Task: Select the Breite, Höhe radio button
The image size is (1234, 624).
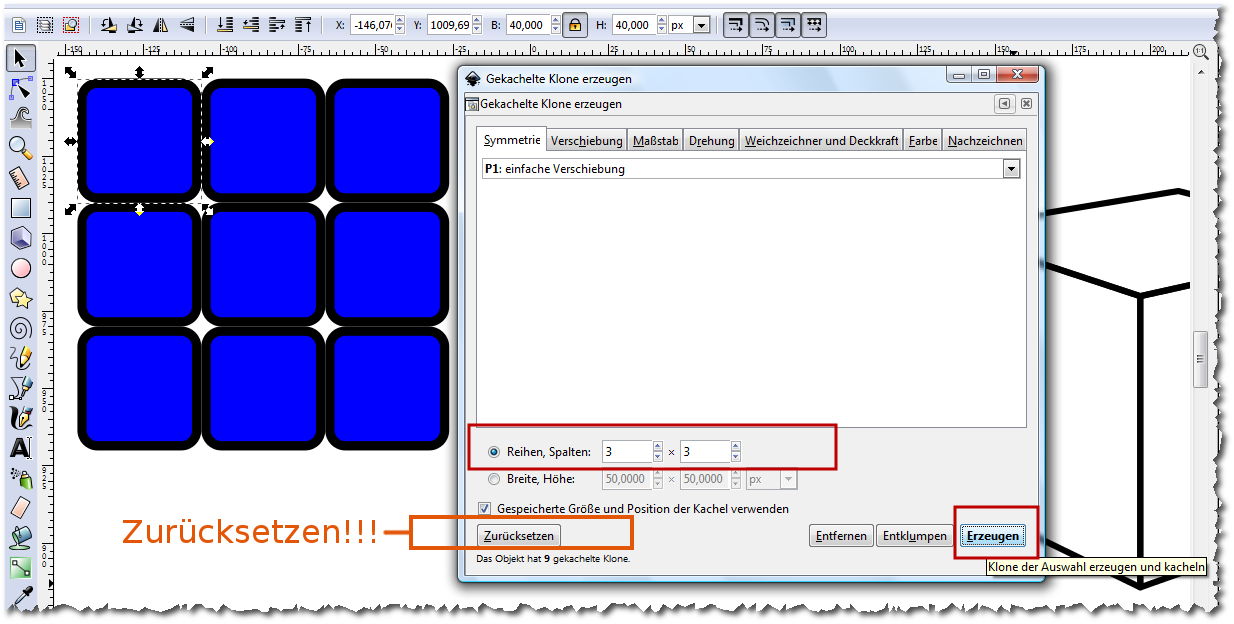Action: [x=494, y=479]
